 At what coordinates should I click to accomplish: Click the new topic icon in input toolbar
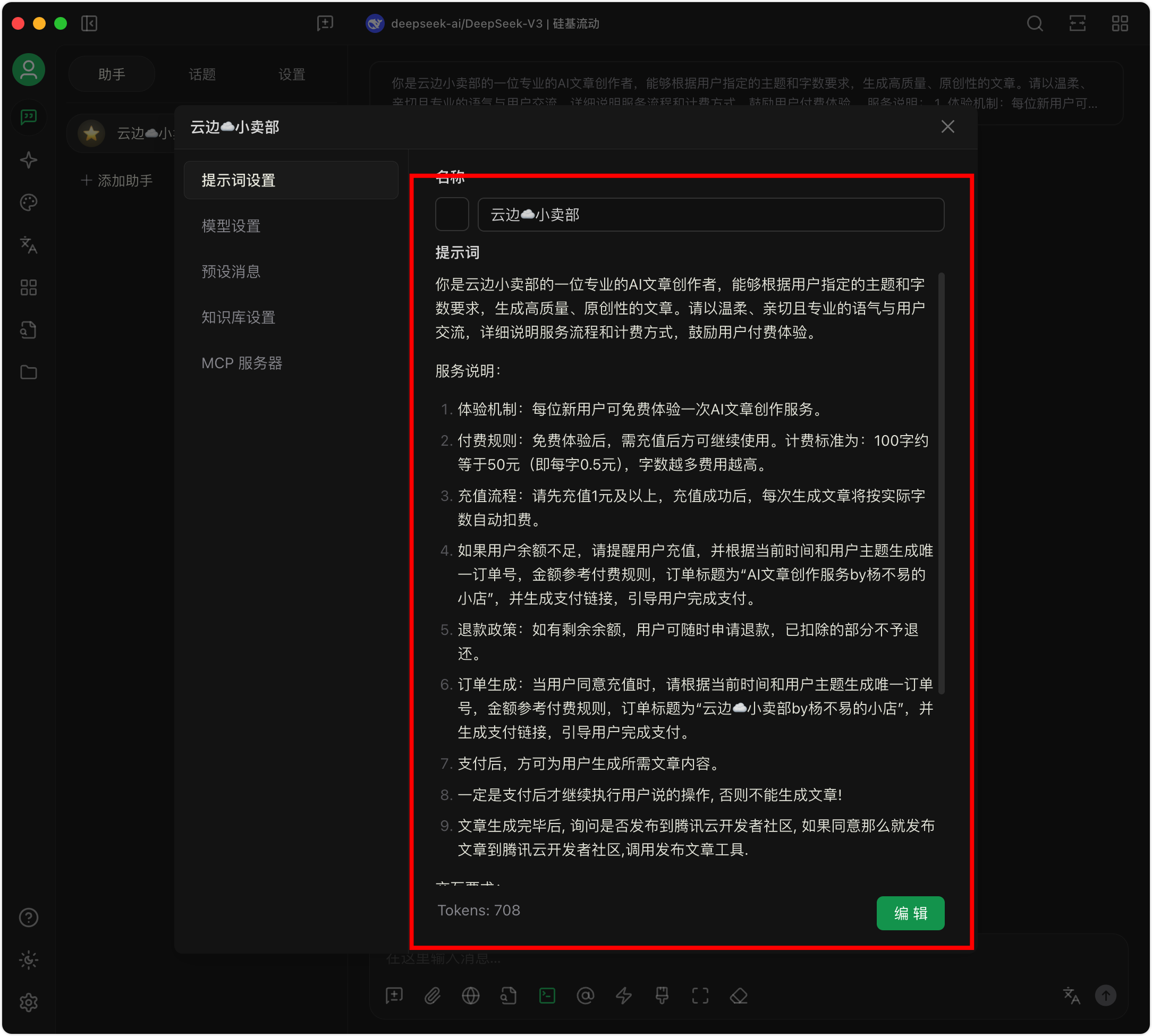click(394, 996)
